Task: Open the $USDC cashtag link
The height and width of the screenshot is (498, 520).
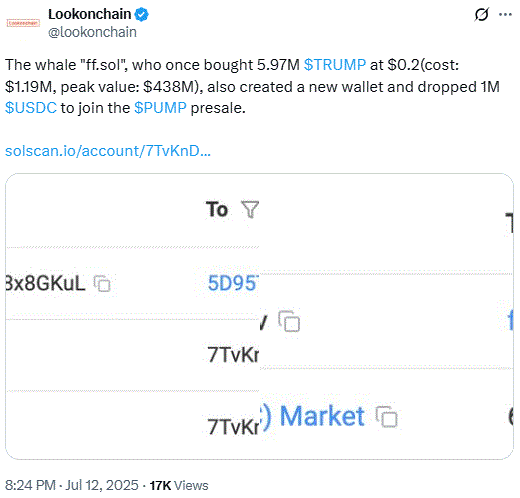Action: pos(31,108)
